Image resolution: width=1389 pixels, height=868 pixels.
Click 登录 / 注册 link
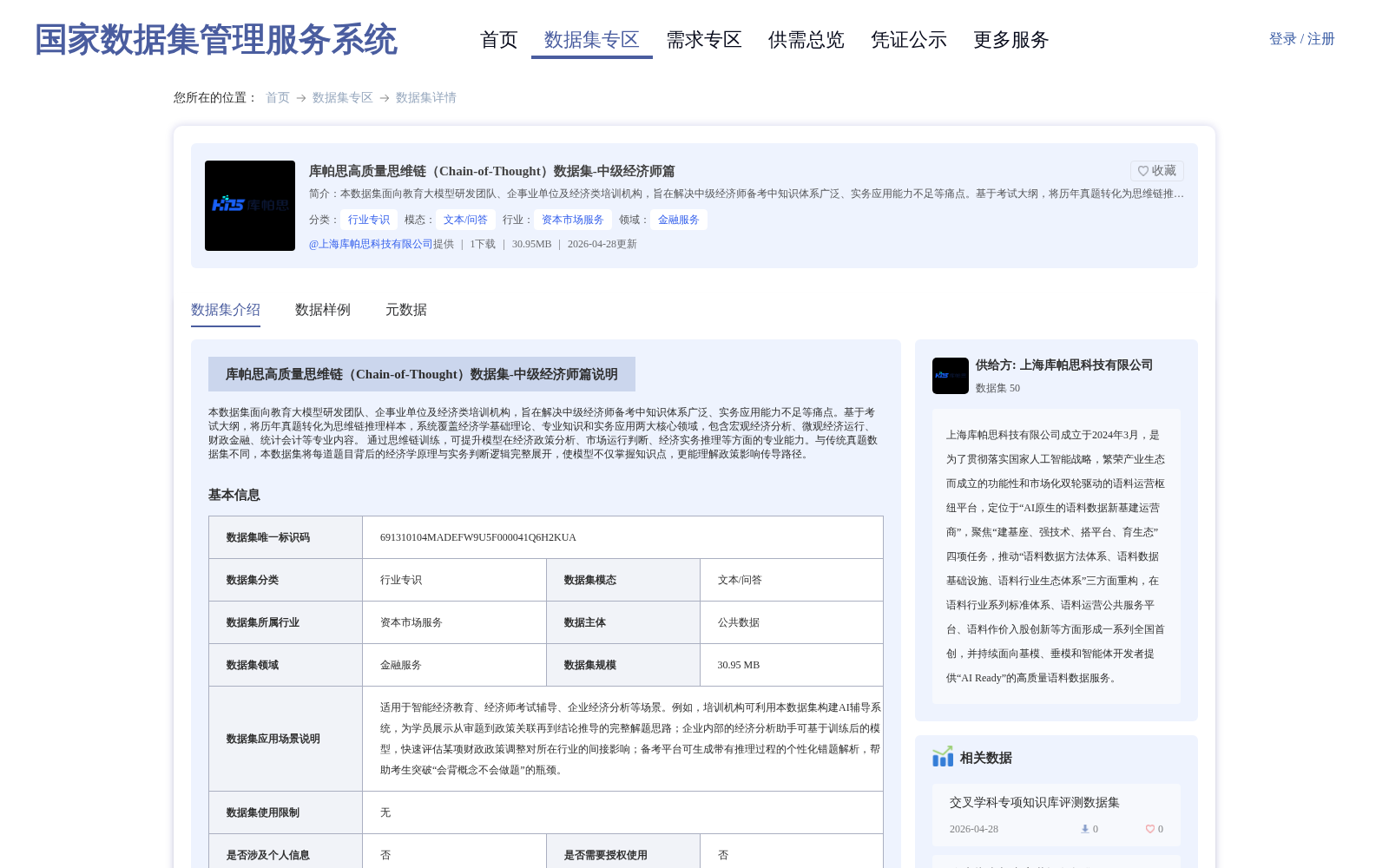coord(1302,39)
